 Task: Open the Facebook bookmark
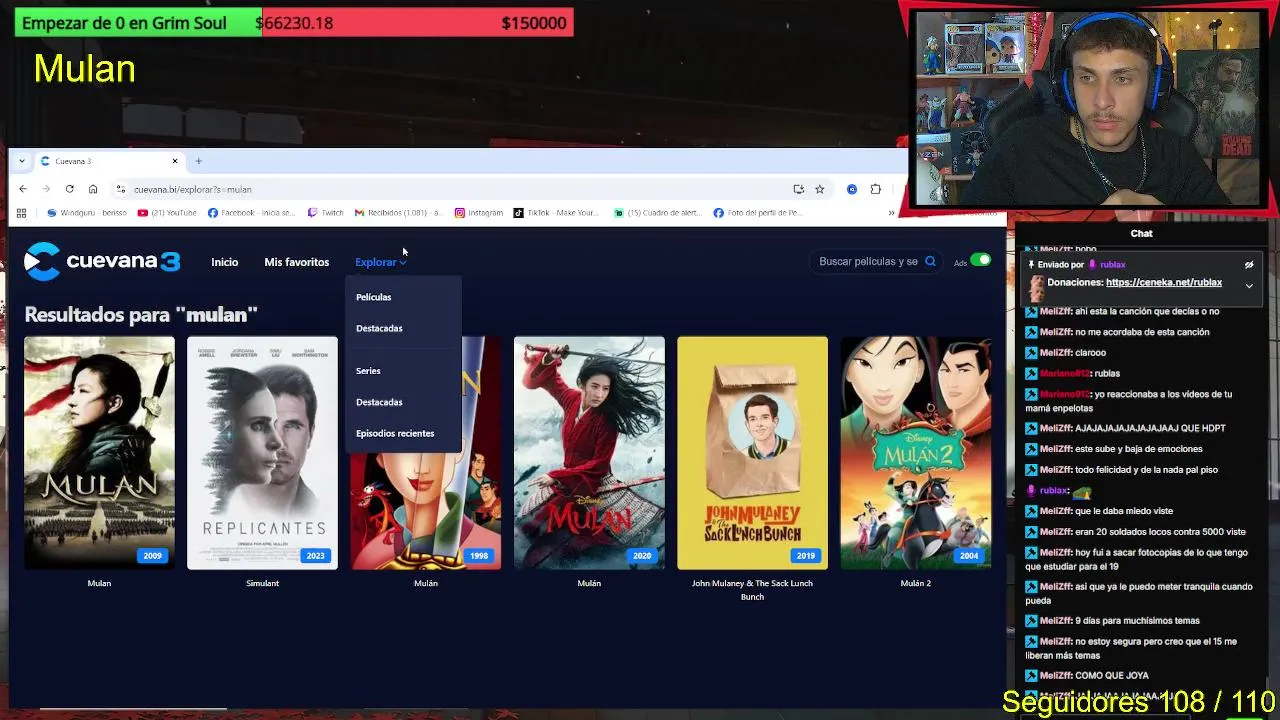tap(251, 212)
